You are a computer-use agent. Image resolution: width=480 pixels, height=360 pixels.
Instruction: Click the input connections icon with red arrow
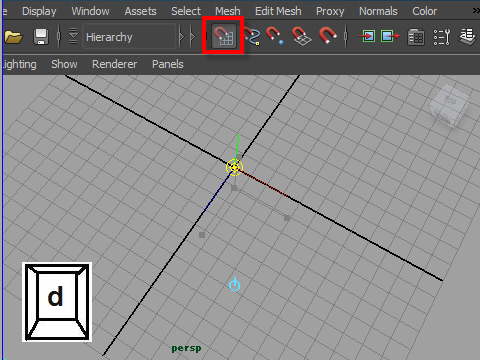[366, 36]
